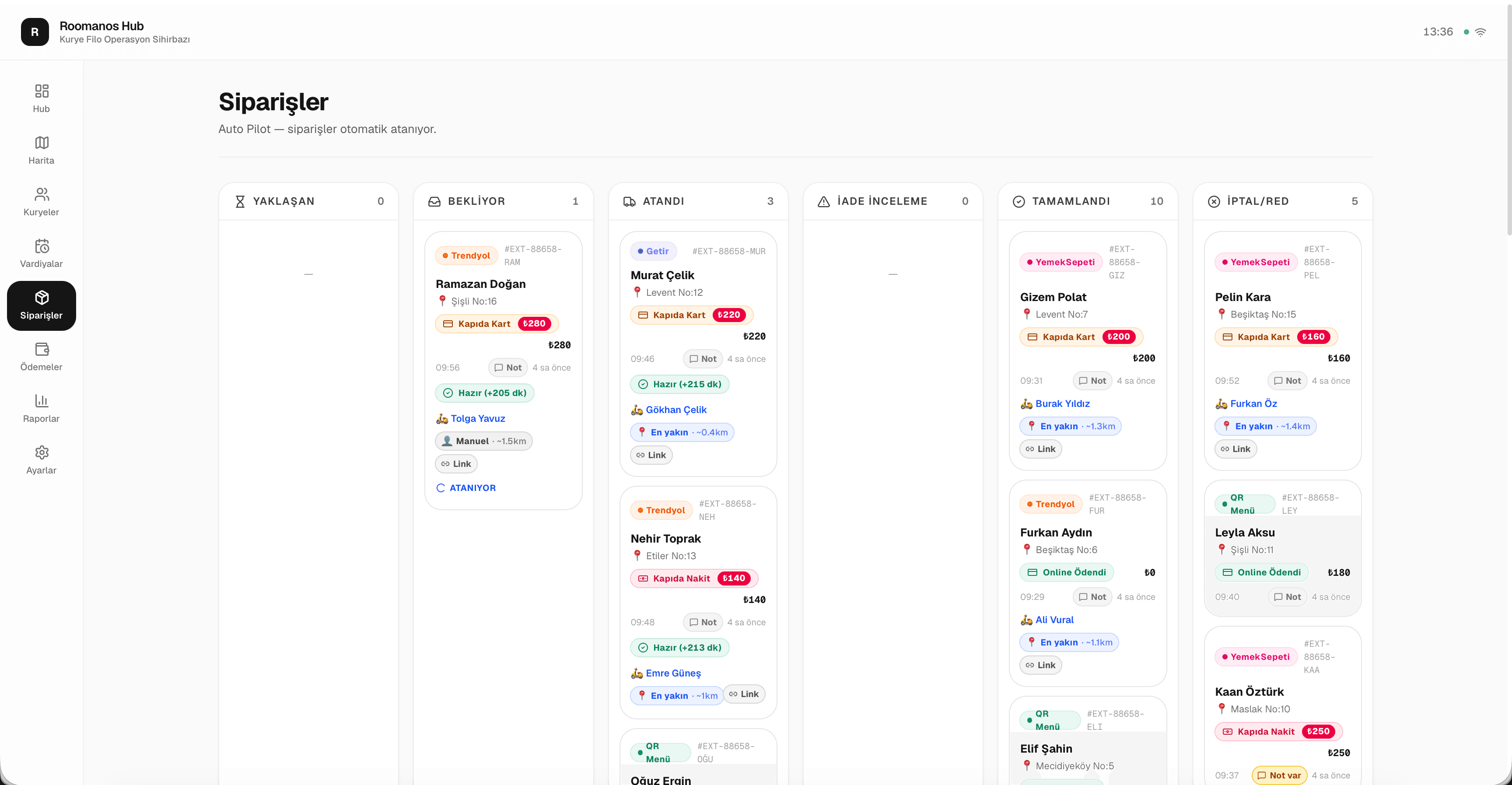
Task: Open Not on Furkan Aydın's order
Action: coord(1092,597)
